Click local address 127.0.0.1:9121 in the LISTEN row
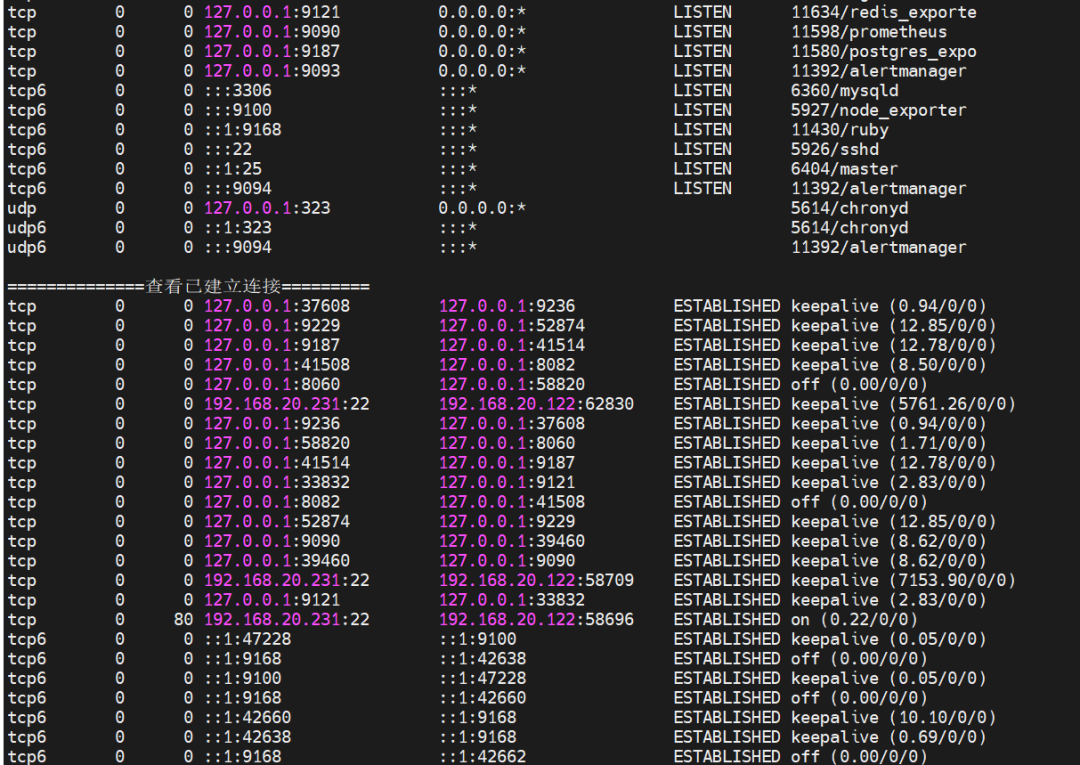 tap(272, 12)
